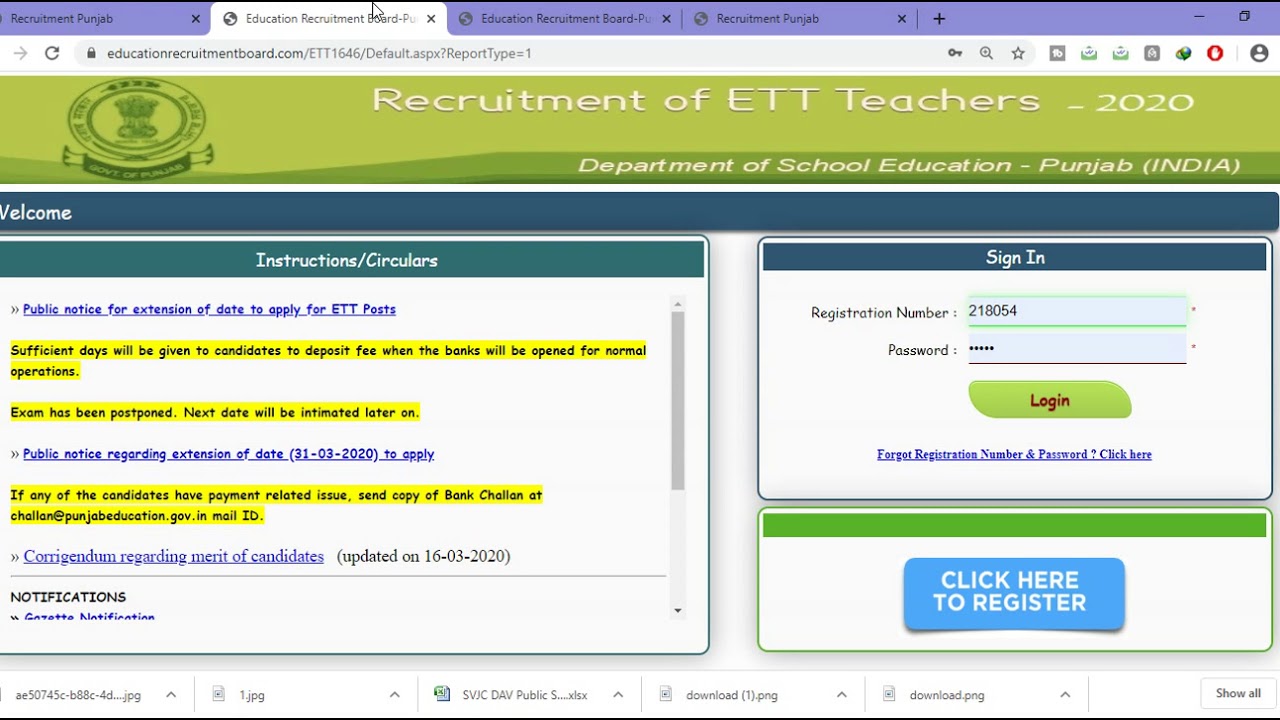Switch to the third tab Education Recruitment Board
Screen dimensions: 1280x720
coord(565,18)
